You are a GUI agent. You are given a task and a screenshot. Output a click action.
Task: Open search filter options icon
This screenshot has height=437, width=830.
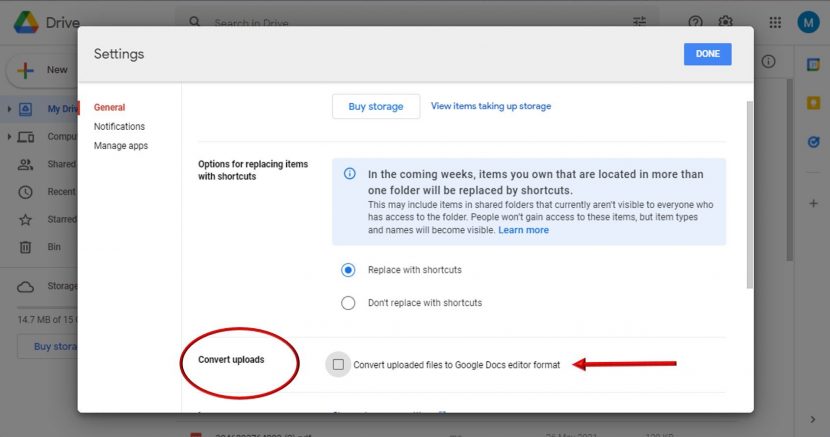pyautogui.click(x=639, y=22)
